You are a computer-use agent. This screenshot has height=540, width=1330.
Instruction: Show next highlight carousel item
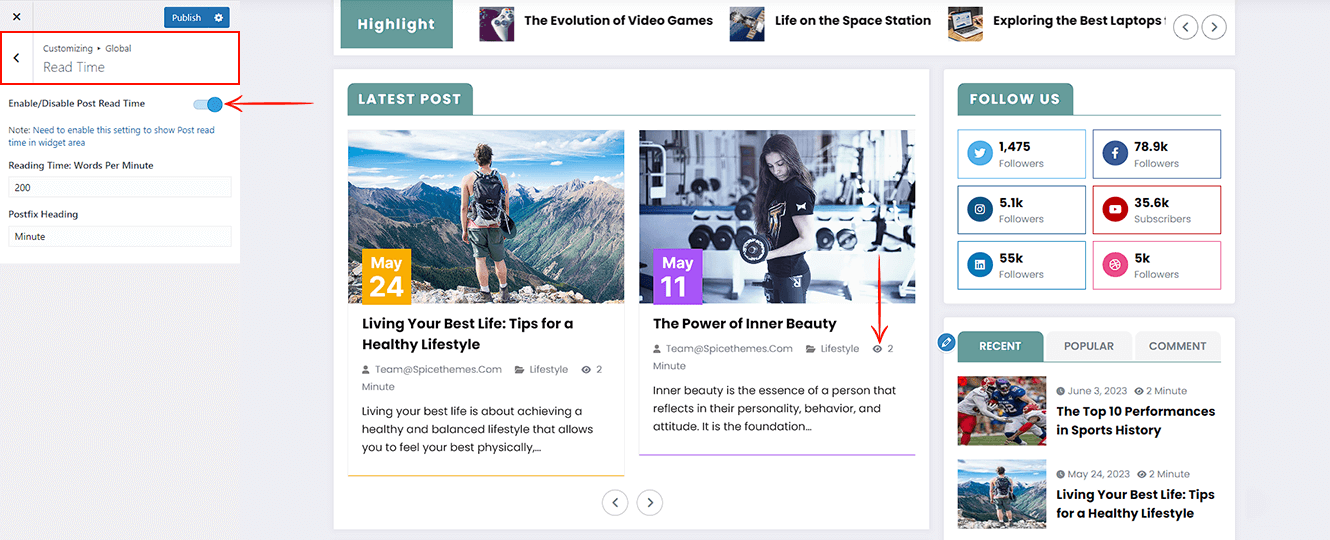(1214, 28)
